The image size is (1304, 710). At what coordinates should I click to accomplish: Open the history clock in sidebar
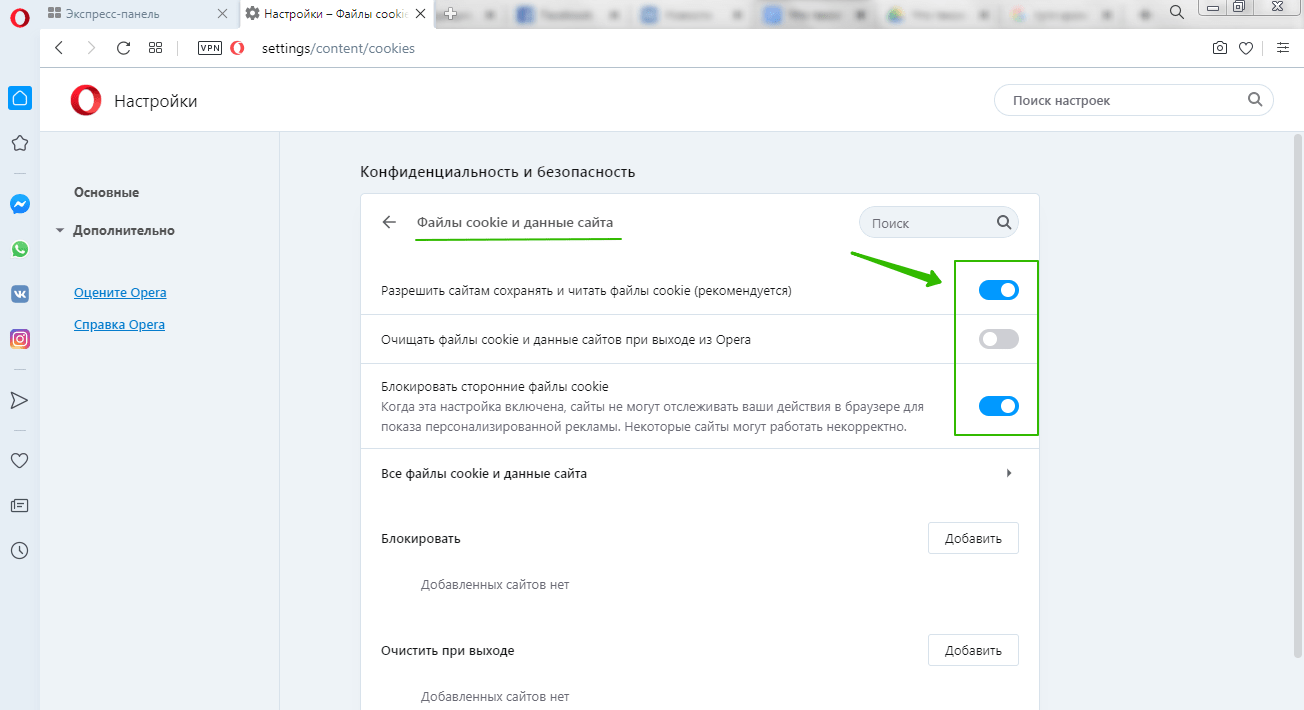pos(19,551)
